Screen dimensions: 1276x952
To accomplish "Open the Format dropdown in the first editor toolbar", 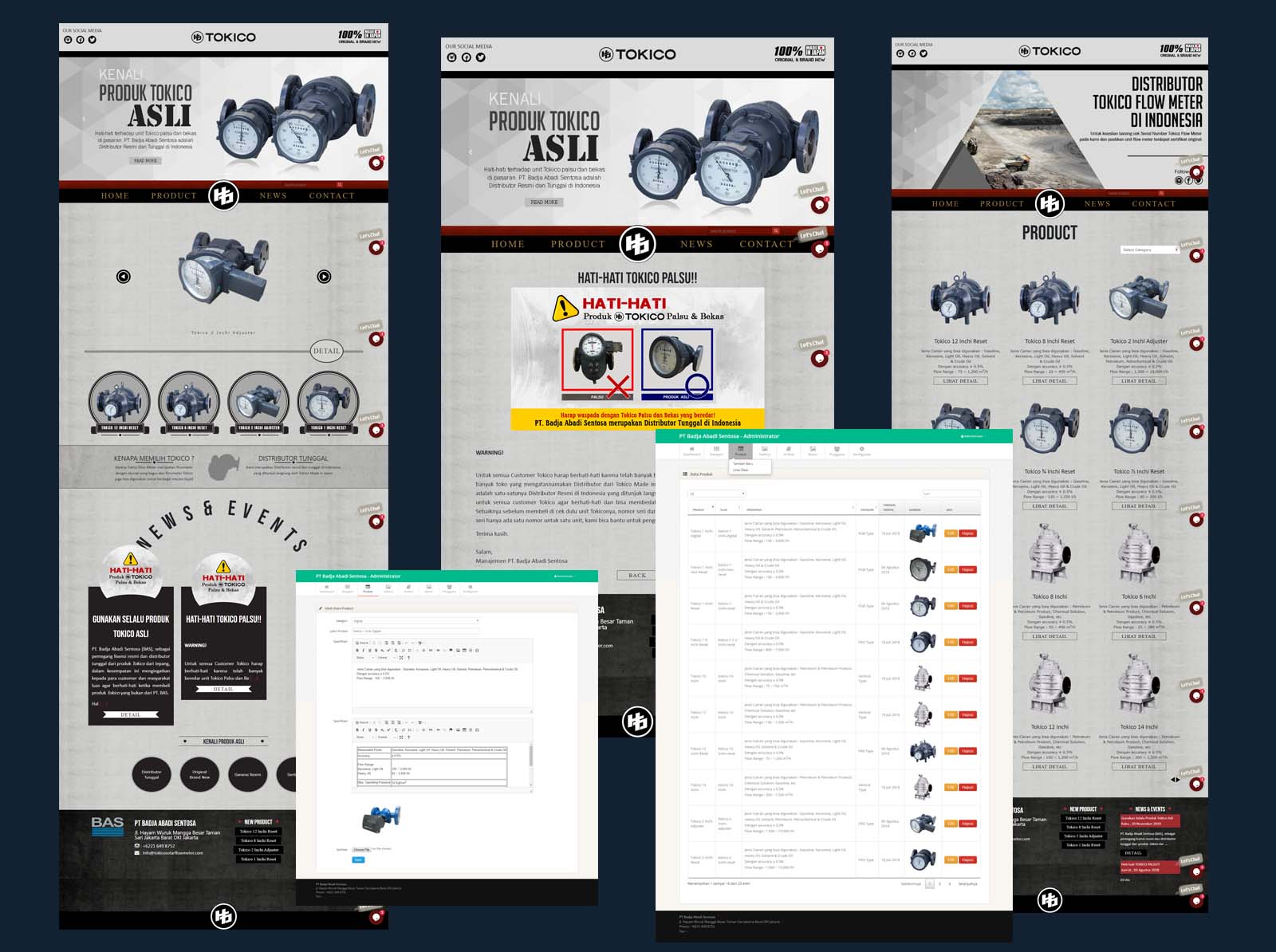I will click(386, 658).
